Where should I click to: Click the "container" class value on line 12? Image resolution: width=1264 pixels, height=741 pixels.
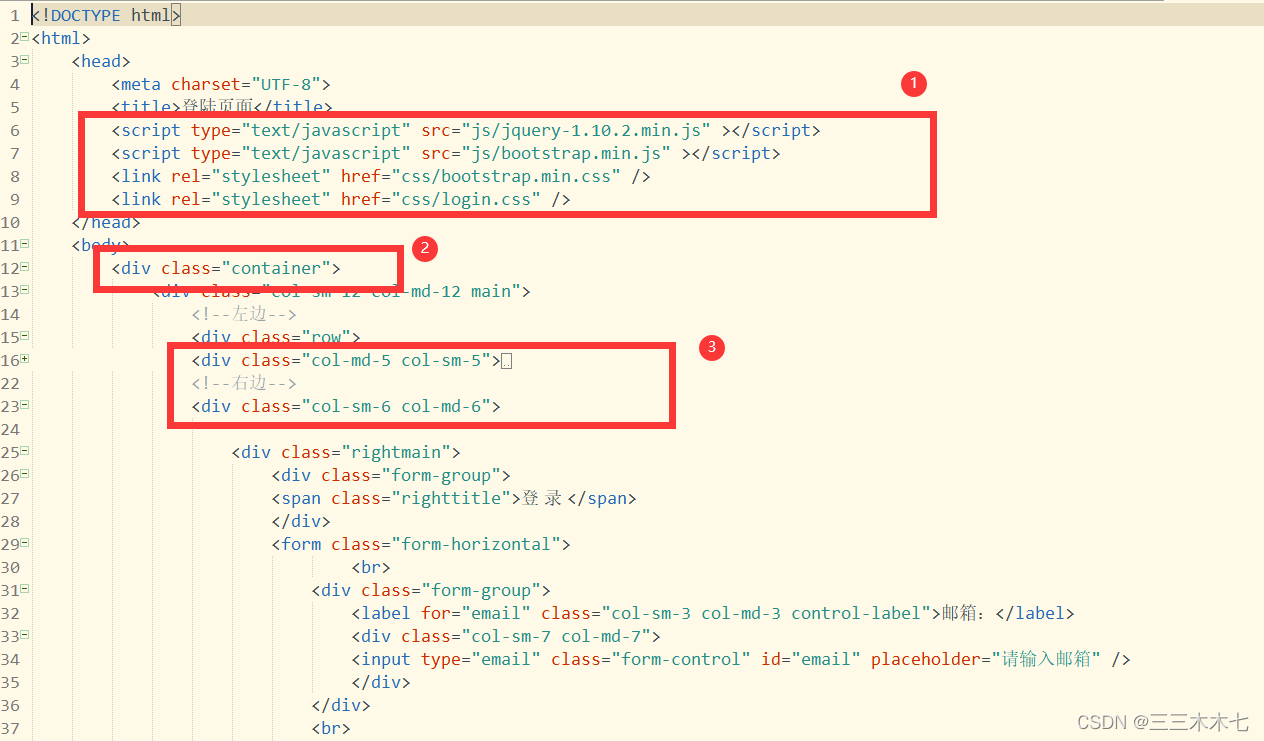276,268
